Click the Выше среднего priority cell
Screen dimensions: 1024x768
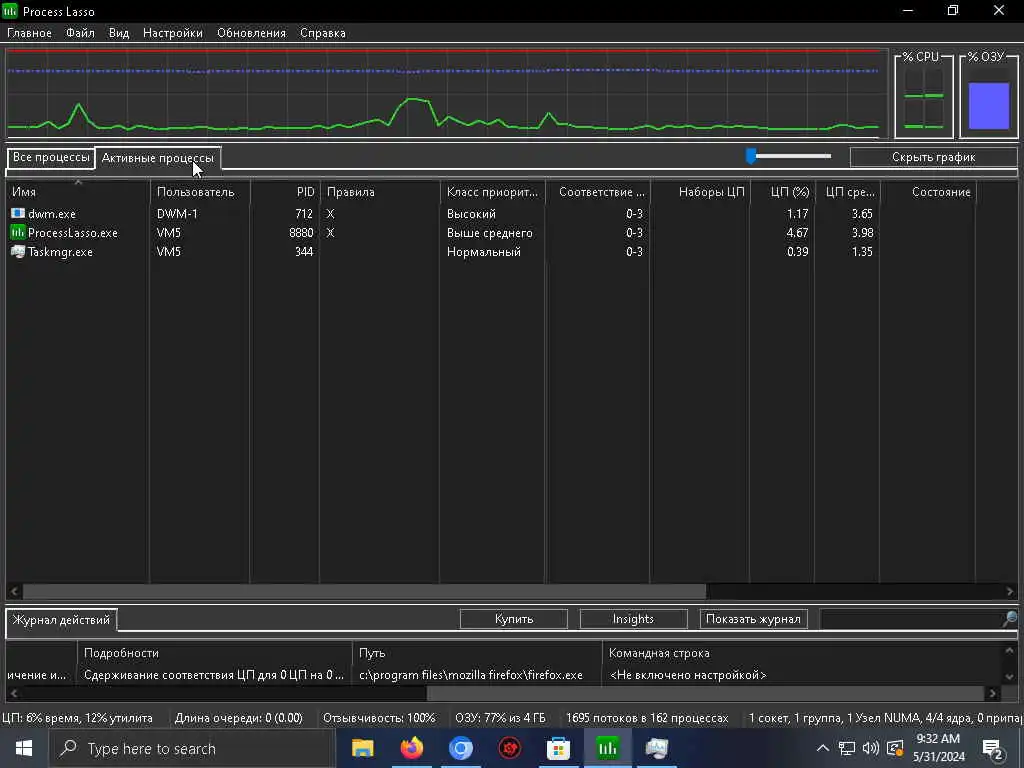click(x=489, y=232)
